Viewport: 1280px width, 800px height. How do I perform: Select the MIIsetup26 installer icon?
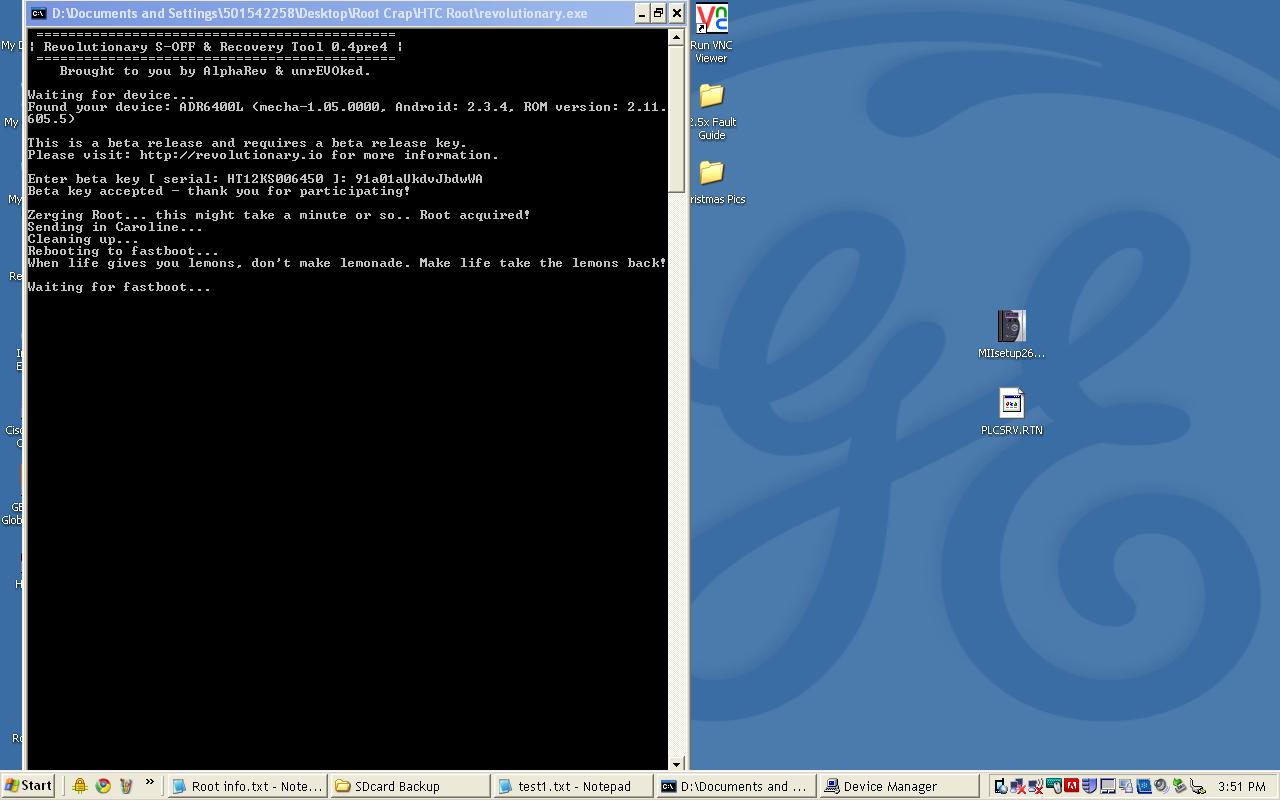[x=1011, y=327]
